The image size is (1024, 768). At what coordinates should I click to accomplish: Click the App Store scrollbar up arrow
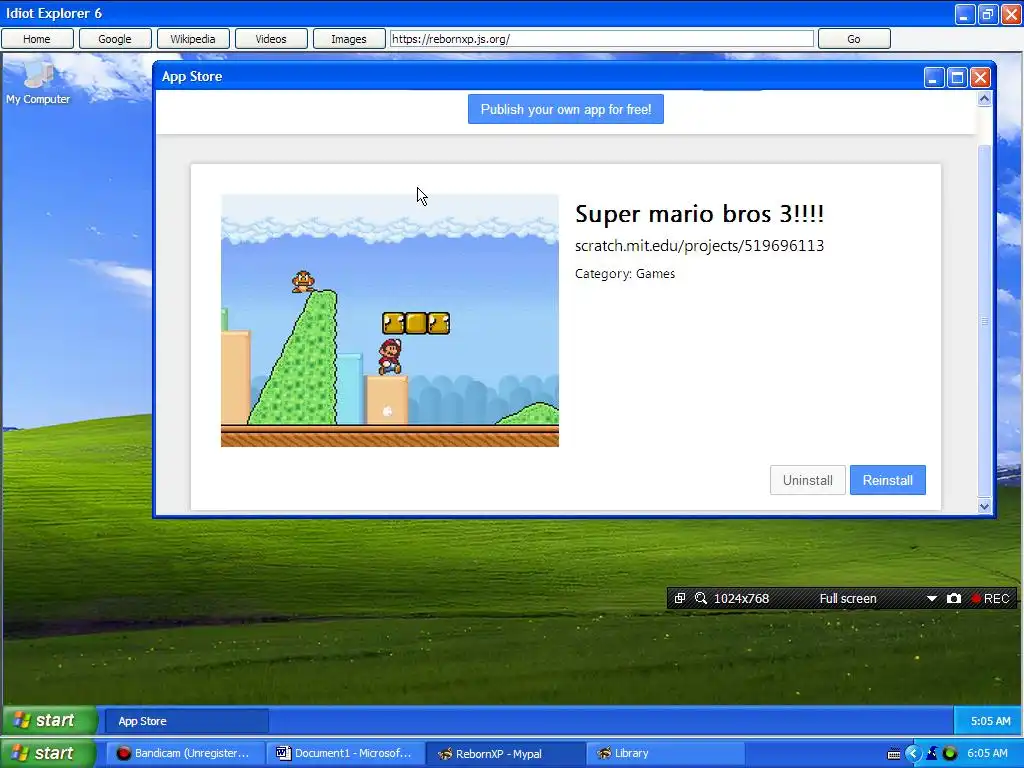pyautogui.click(x=984, y=99)
